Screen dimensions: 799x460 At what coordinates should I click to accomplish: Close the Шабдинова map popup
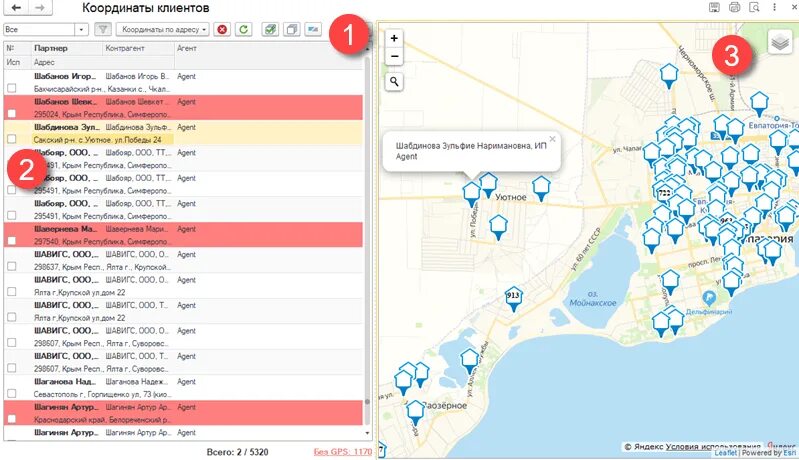click(552, 139)
